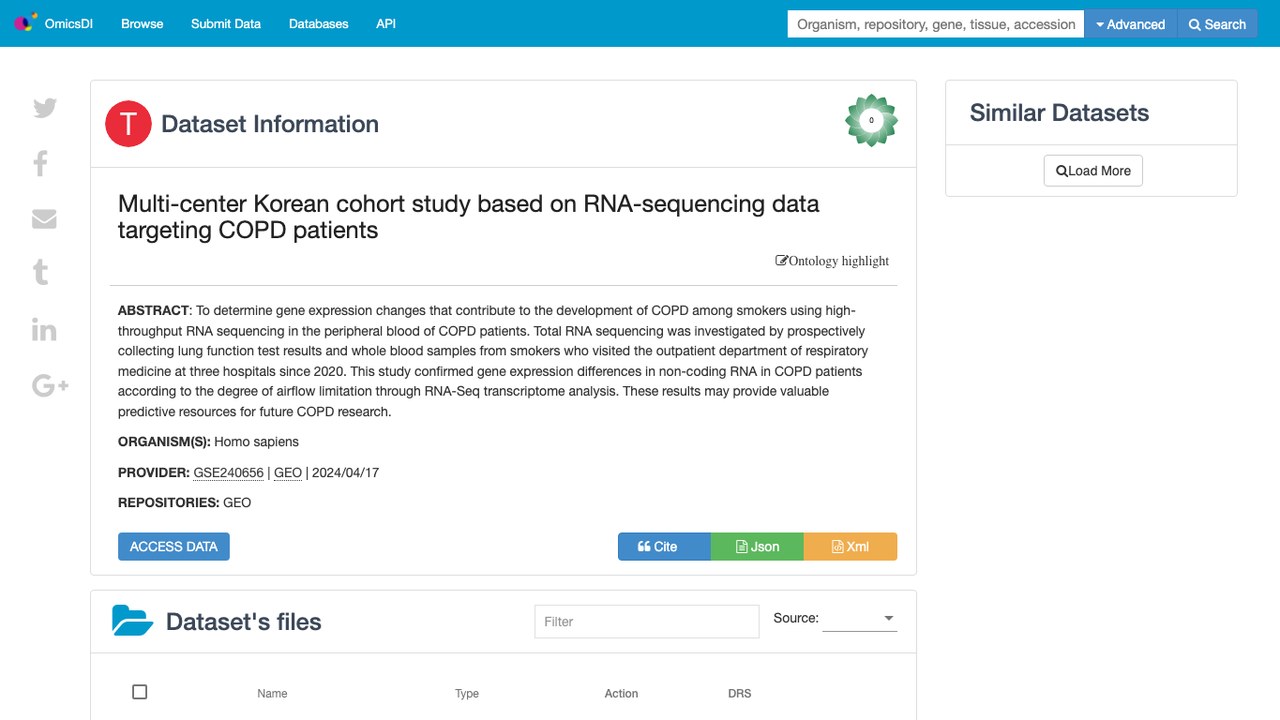Open the GSE240656 provider link

tap(229, 473)
